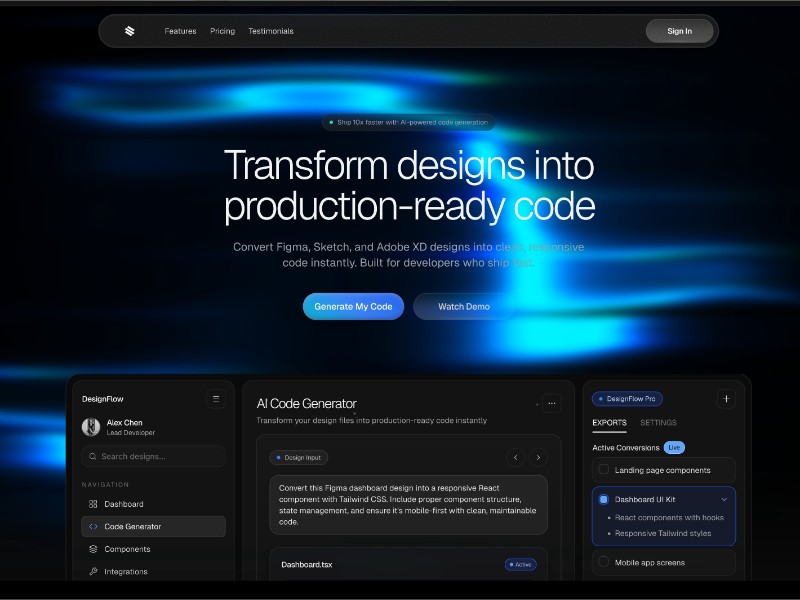Open the ellipsis menu in AI Code Generator panel

(x=551, y=403)
